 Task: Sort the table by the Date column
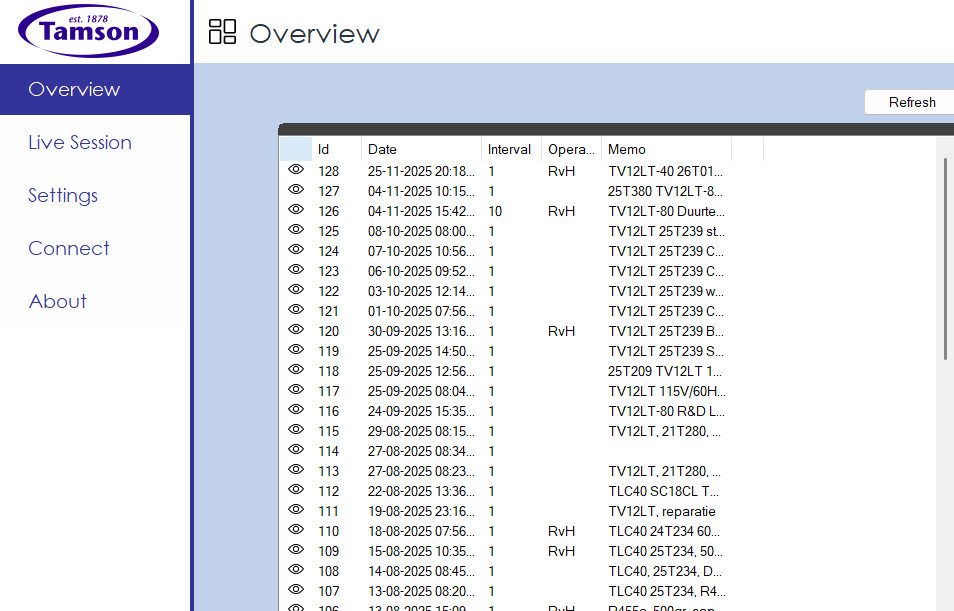click(x=420, y=150)
